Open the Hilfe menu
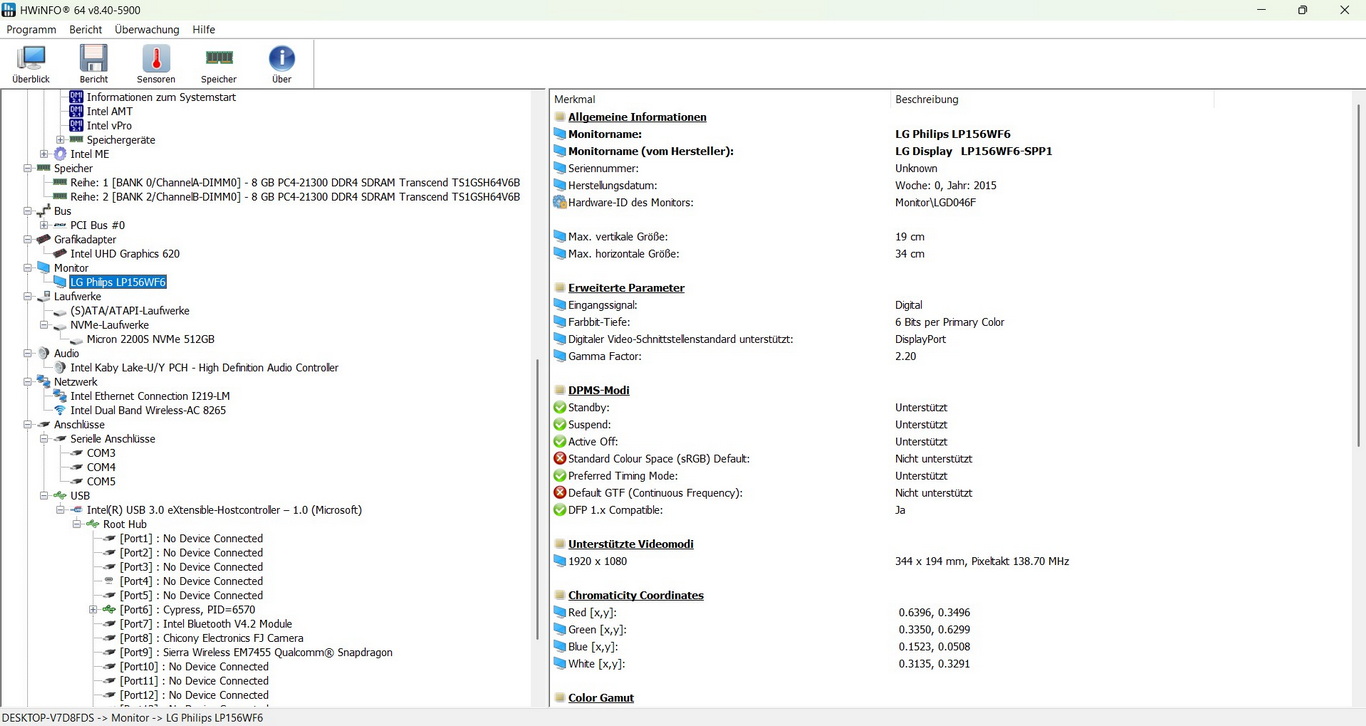This screenshot has width=1366, height=726. coord(203,30)
